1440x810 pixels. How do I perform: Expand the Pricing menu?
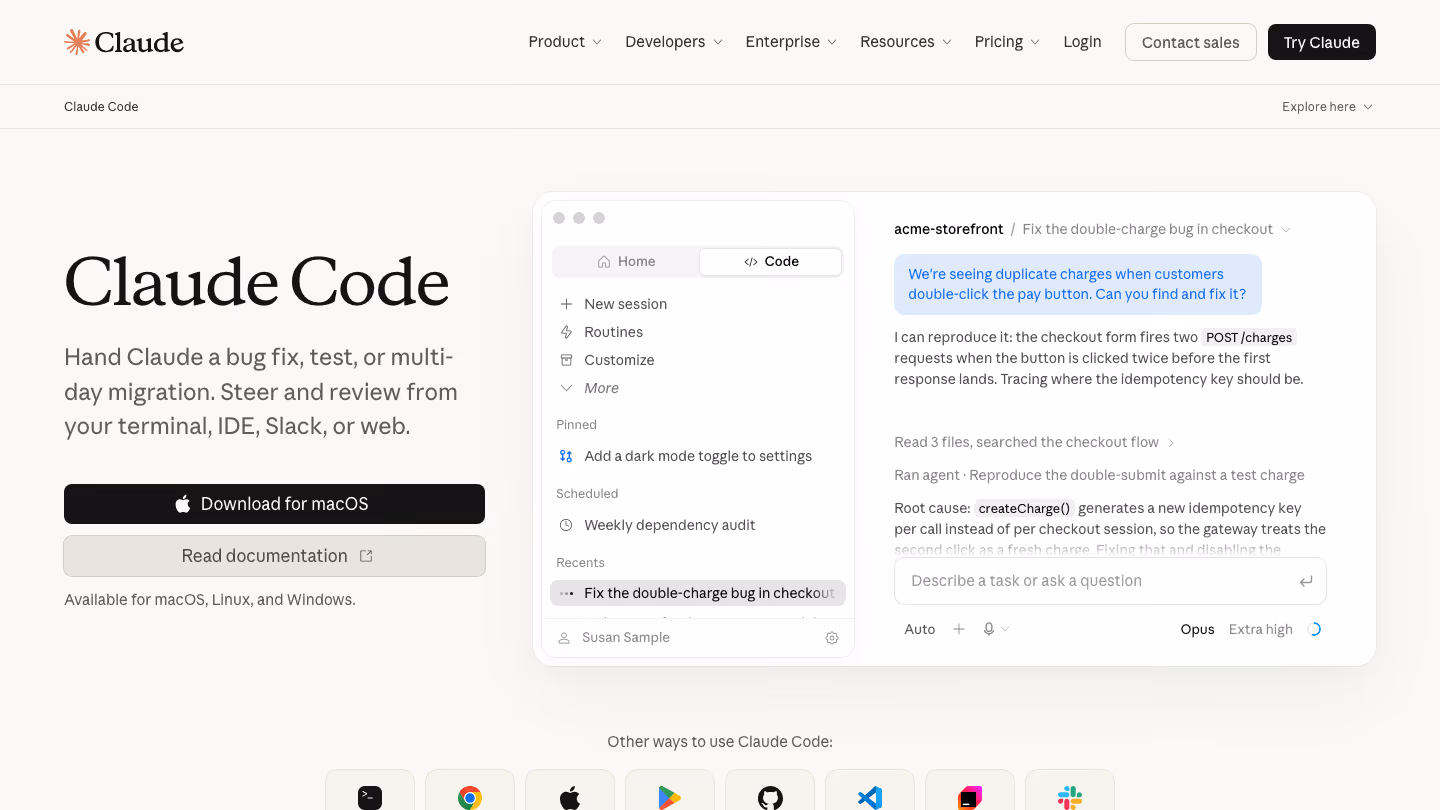pos(1007,42)
